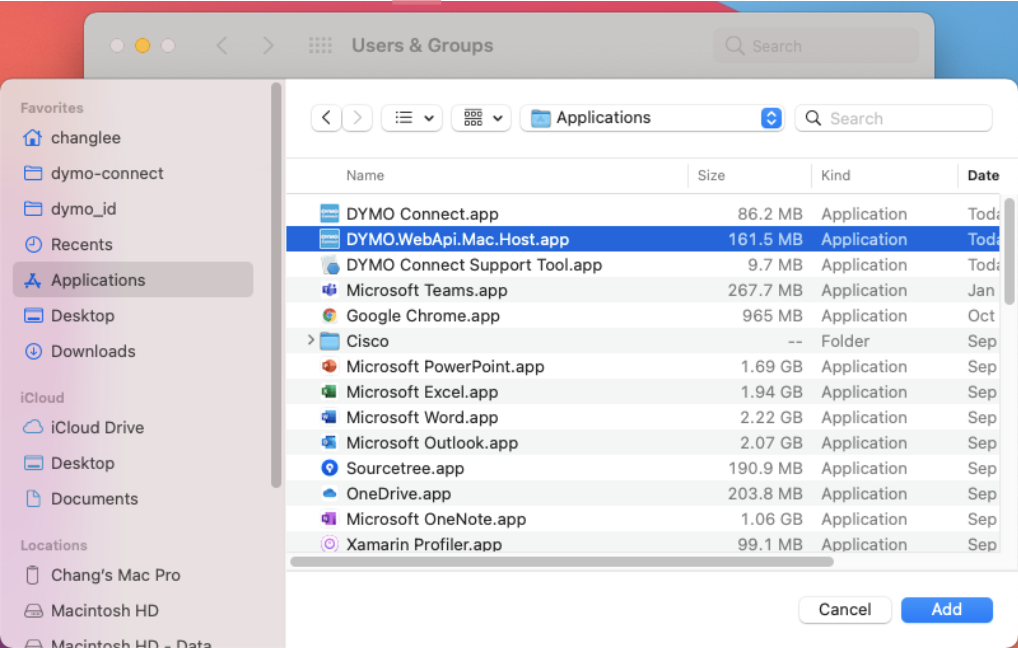Open the show-all grid icon in Users & Groups
The width and height of the screenshot is (1018, 648).
click(320, 45)
